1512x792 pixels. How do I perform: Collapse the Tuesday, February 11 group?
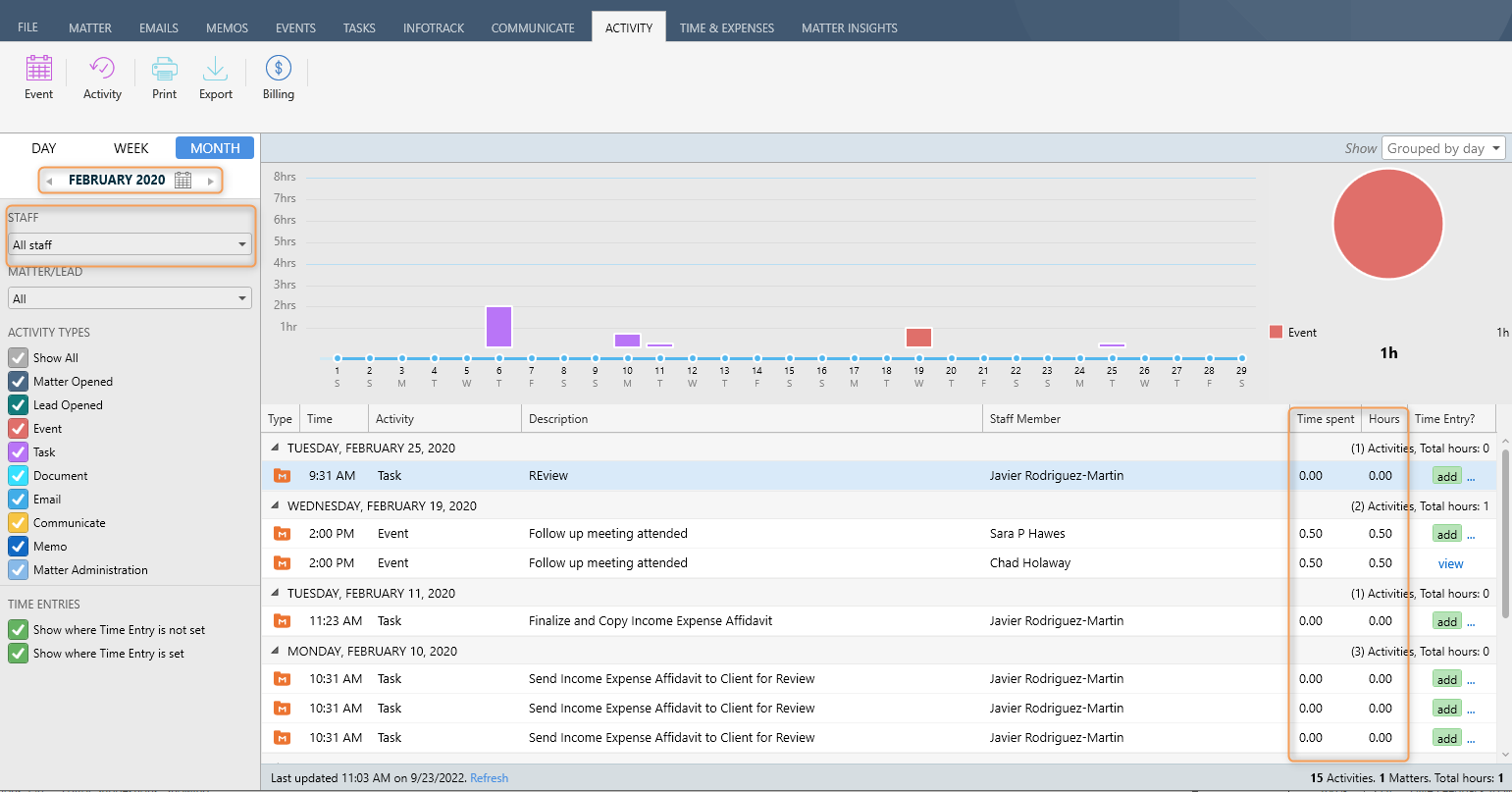(275, 593)
